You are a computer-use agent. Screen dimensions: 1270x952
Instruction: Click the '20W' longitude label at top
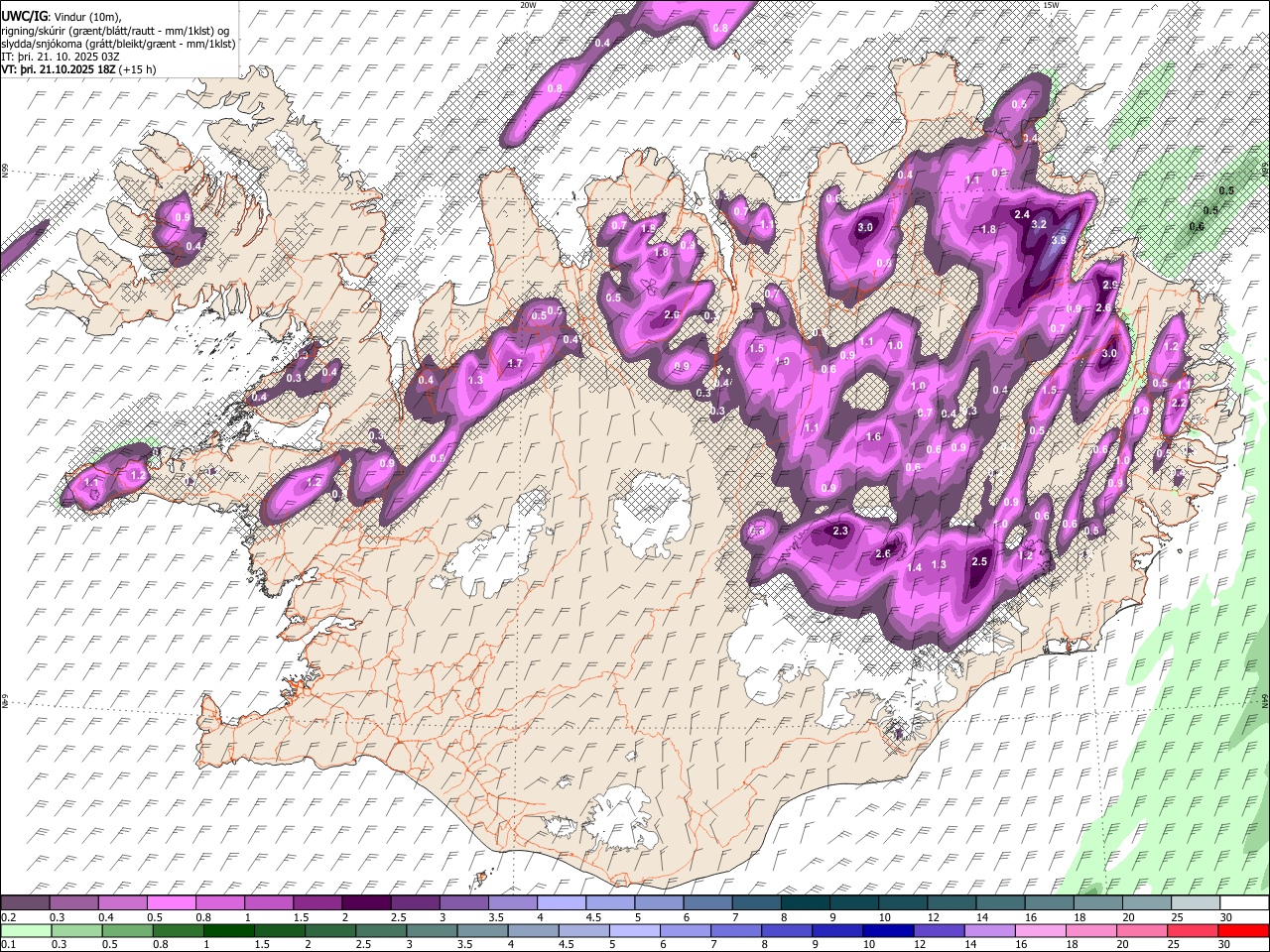[x=528, y=5]
